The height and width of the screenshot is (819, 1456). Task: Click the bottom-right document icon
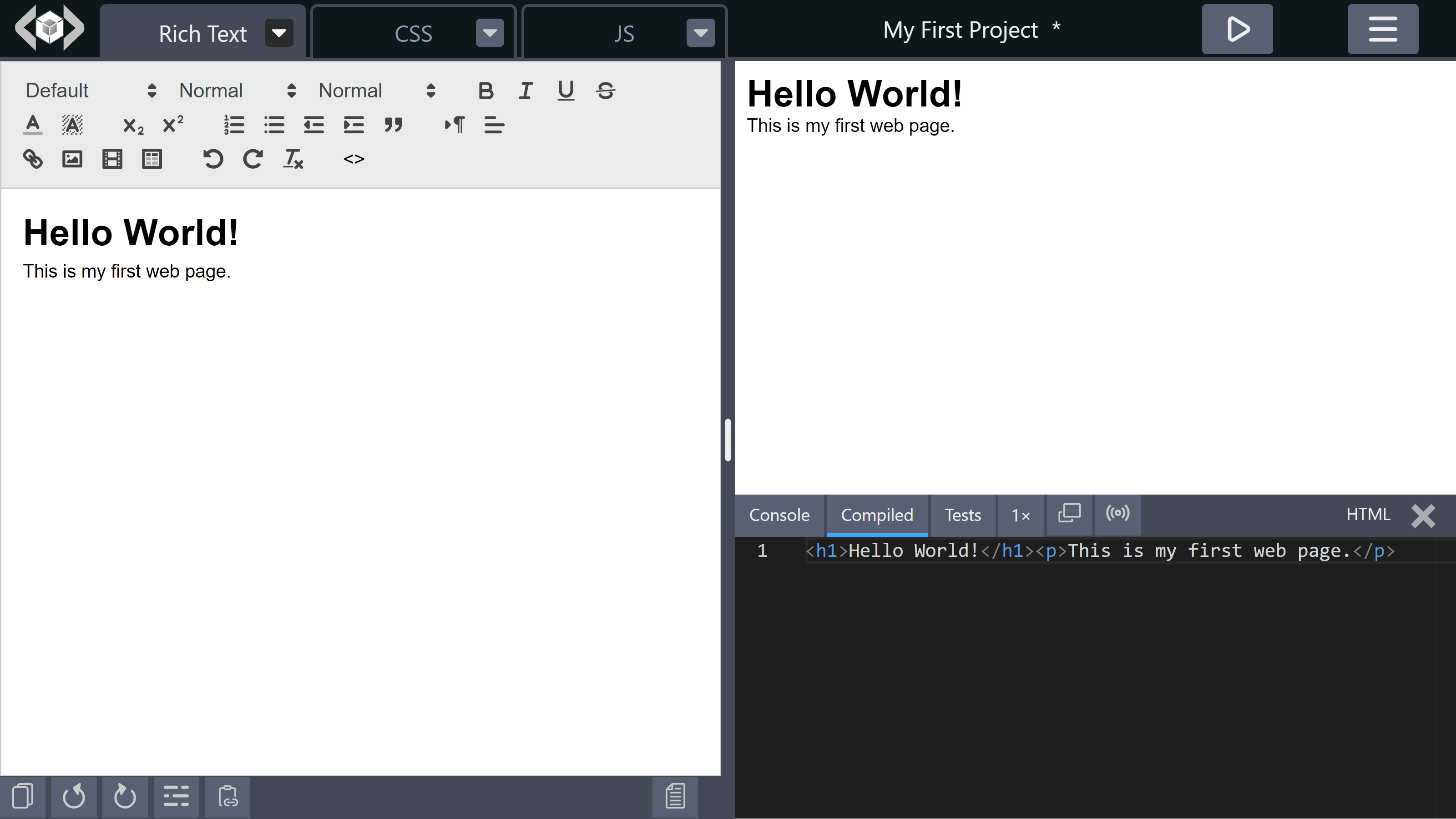tap(675, 796)
